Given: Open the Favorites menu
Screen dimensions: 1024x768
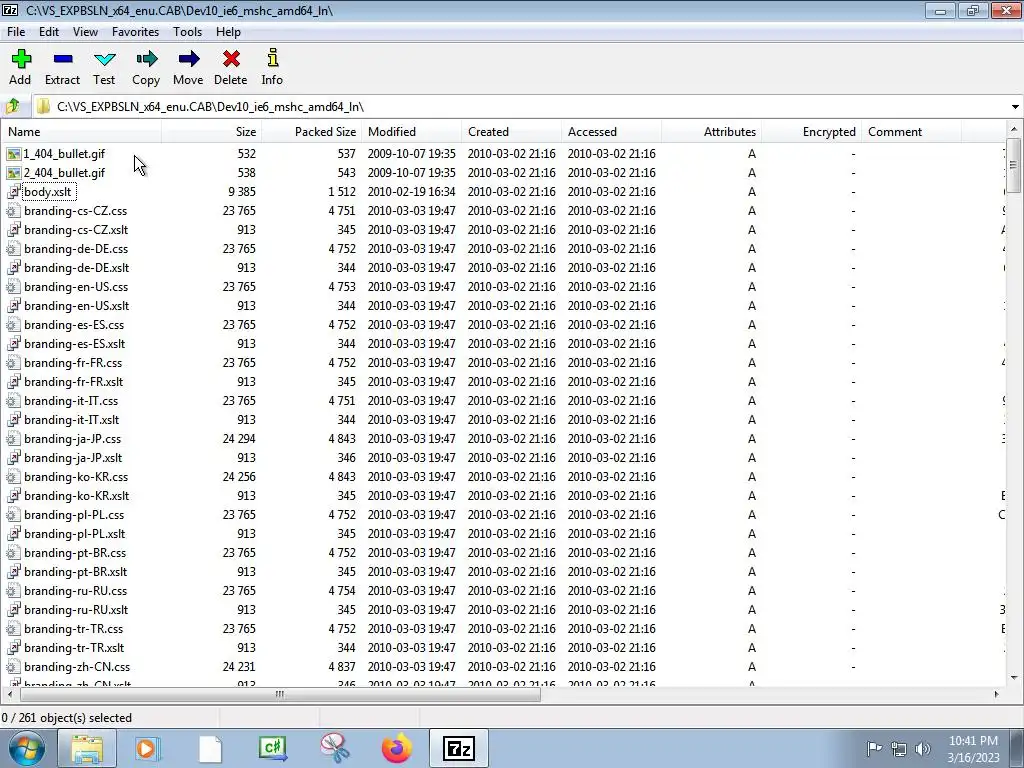Looking at the screenshot, I should click(x=135, y=31).
